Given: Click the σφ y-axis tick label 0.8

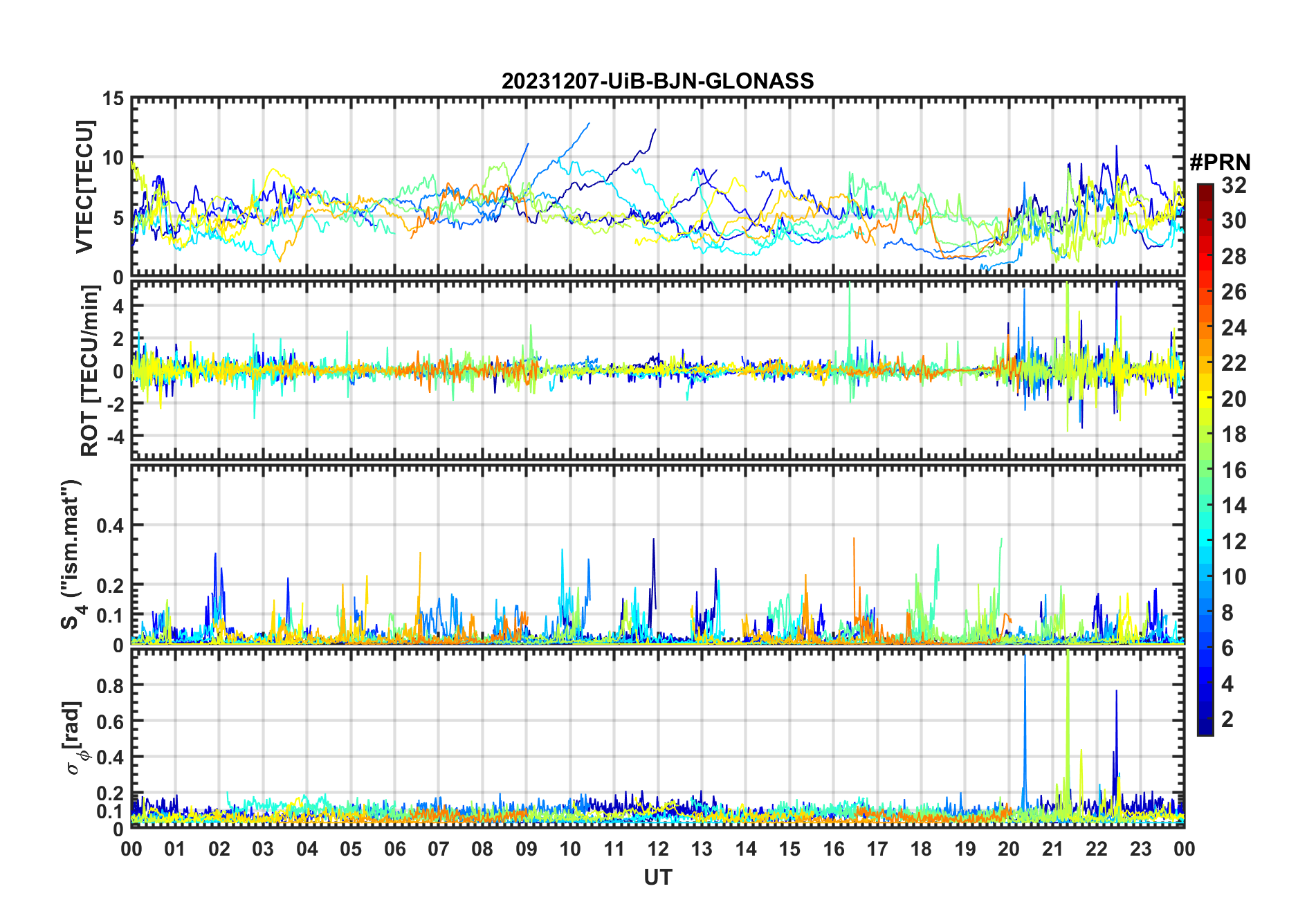Looking at the screenshot, I should click(111, 686).
